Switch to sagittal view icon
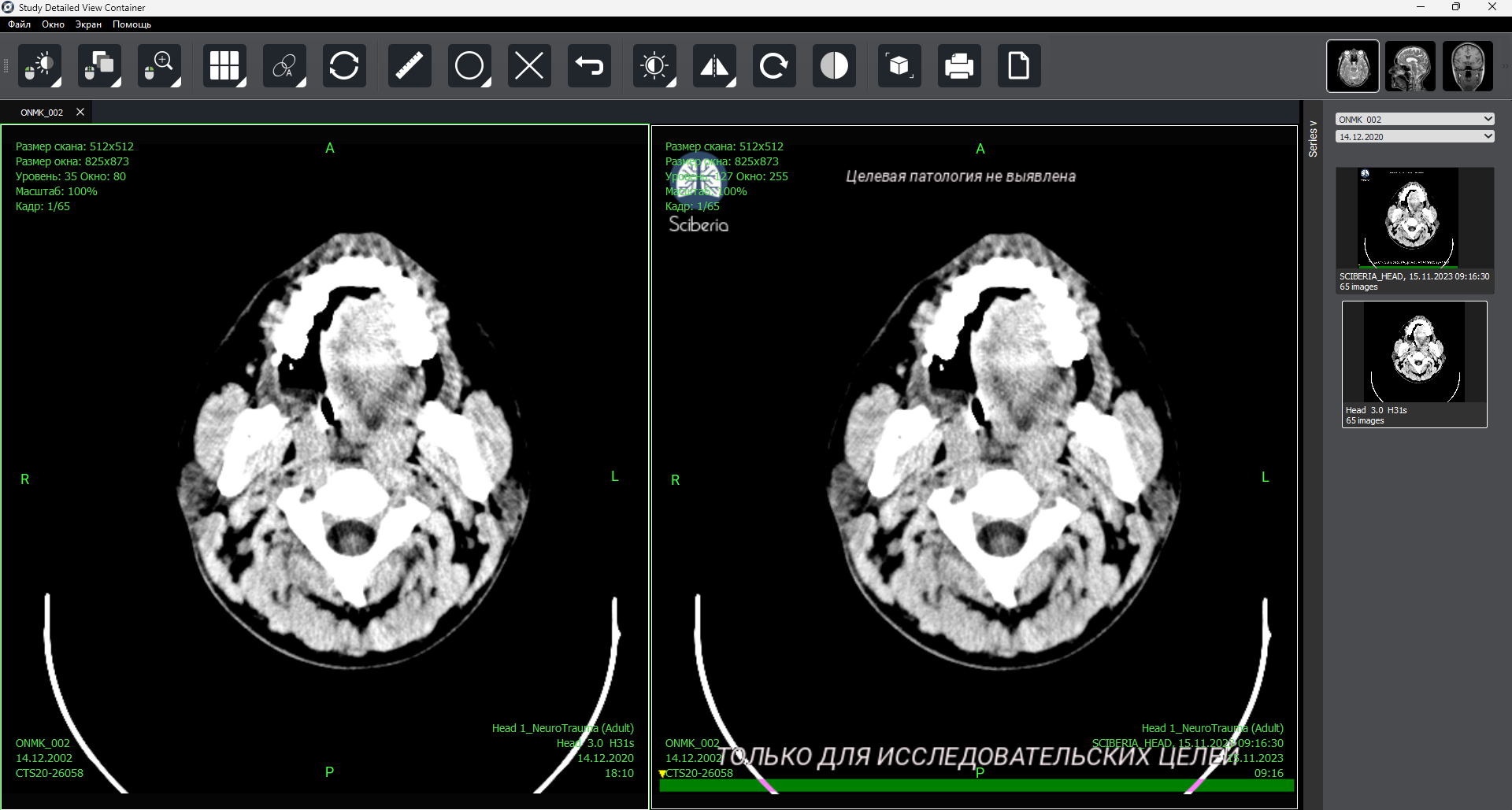1512x810 pixels. pos(1410,66)
